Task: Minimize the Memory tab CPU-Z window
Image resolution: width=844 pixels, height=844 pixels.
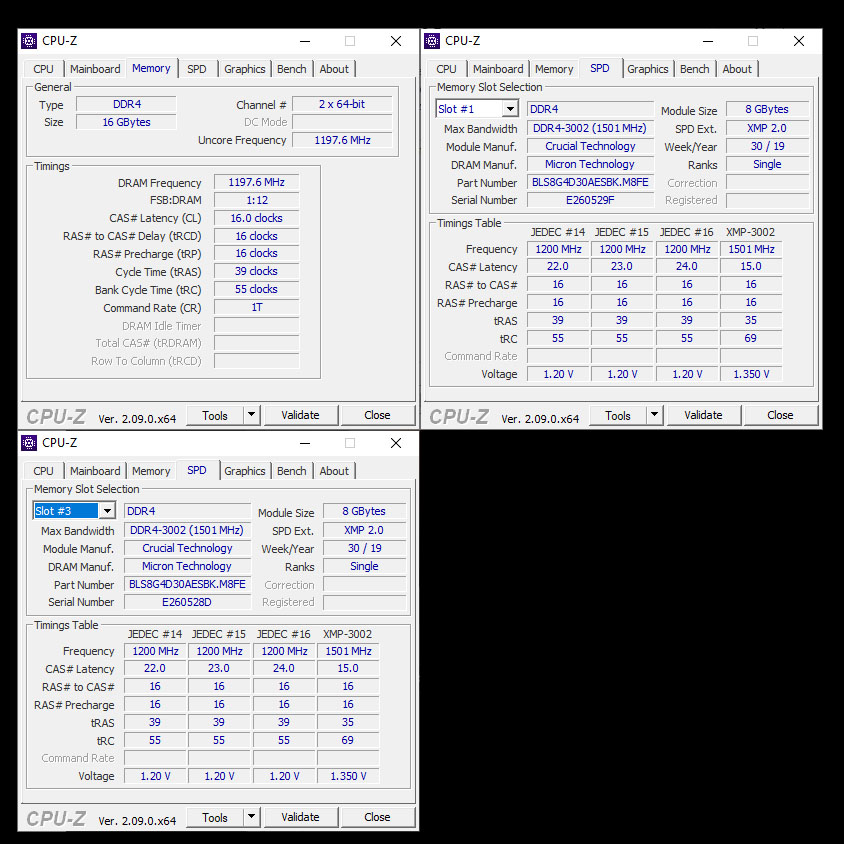Action: coord(305,41)
